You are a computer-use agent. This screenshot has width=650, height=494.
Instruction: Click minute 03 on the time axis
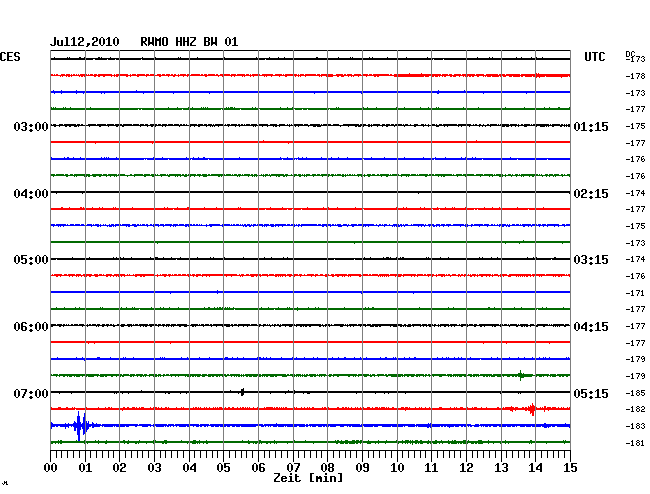[154, 468]
